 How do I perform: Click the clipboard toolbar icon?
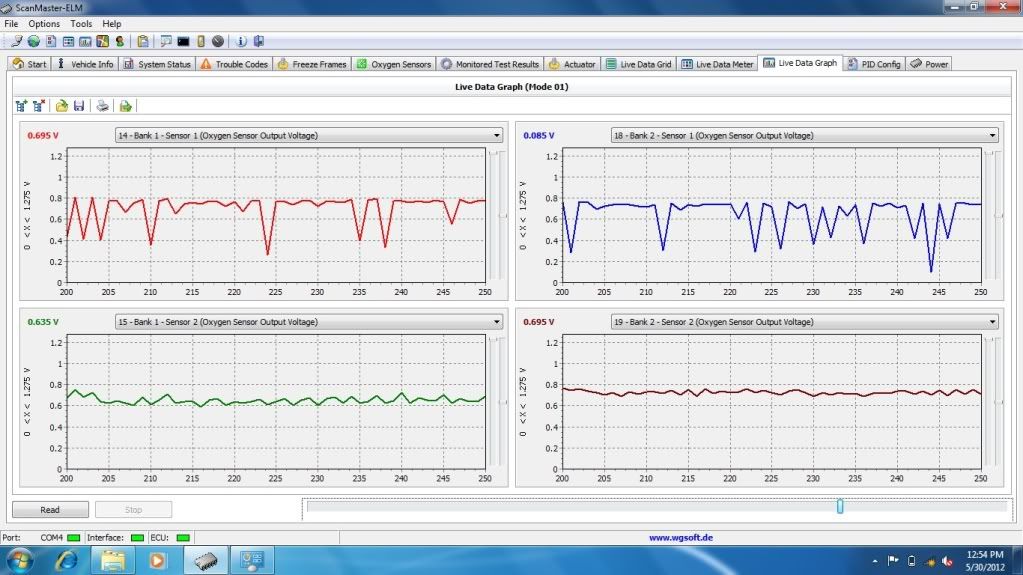pyautogui.click(x=143, y=41)
